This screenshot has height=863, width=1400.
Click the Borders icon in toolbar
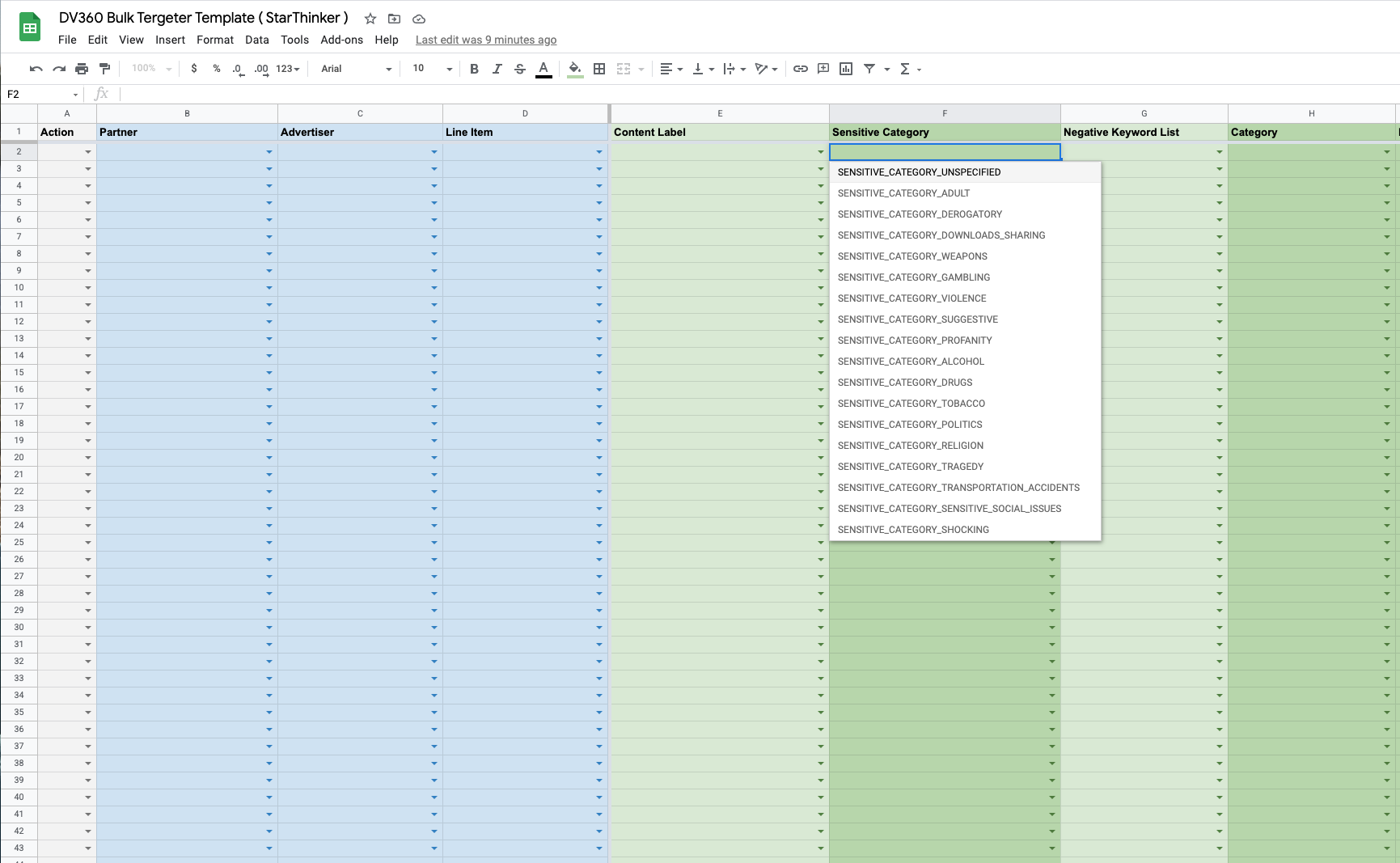599,69
